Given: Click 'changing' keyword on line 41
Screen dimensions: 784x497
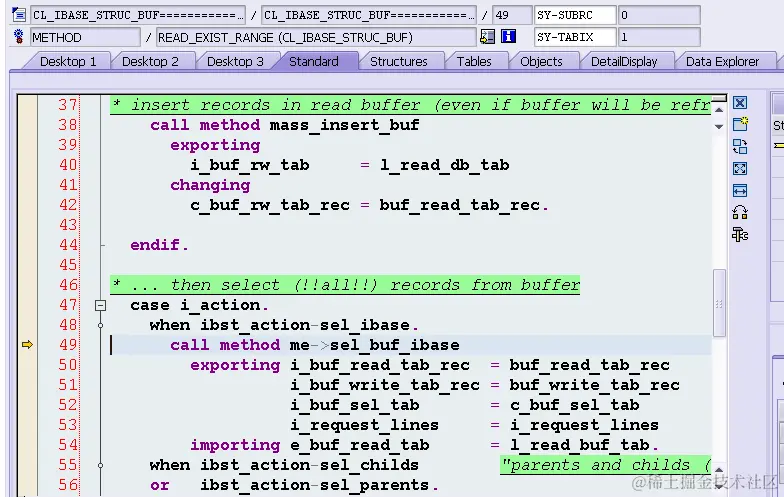Looking at the screenshot, I should click(210, 186).
